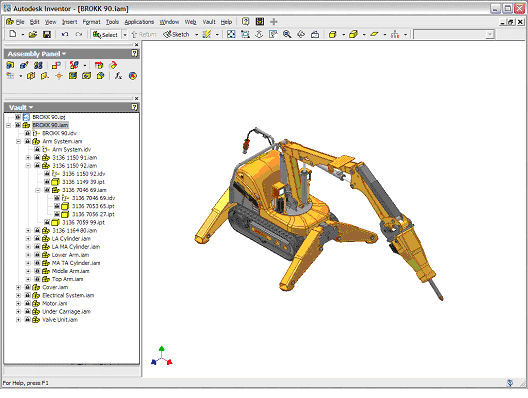Open the Vault menu

[x=209, y=22]
